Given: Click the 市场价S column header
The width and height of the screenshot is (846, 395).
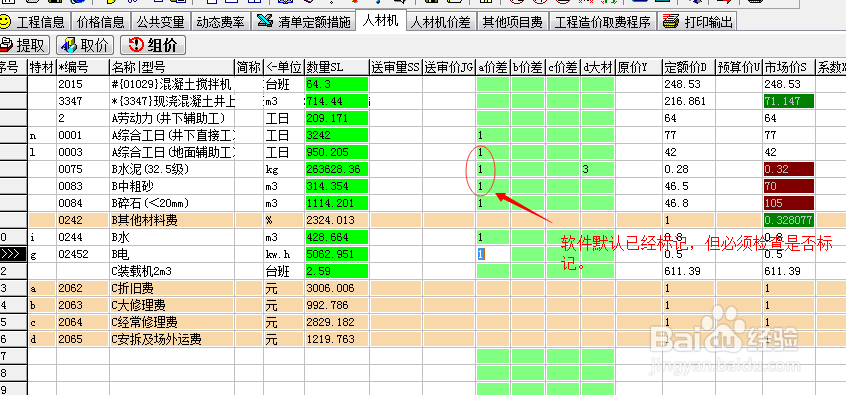Looking at the screenshot, I should pos(788,67).
